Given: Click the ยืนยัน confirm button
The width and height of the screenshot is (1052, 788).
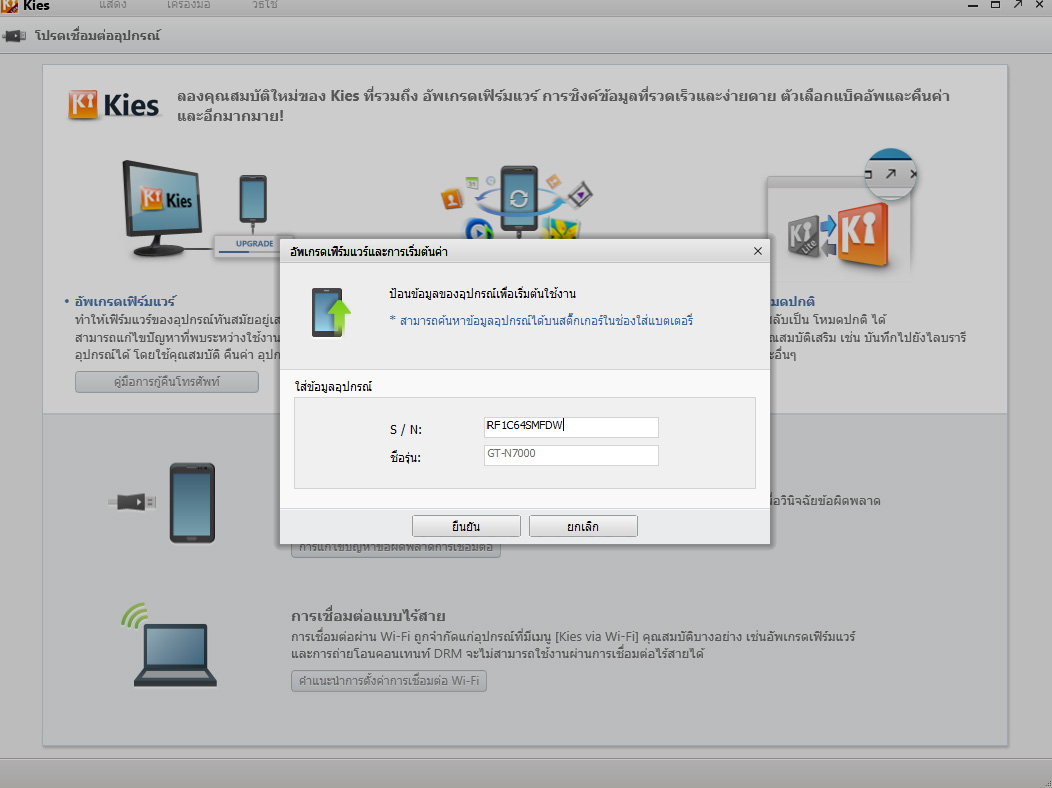Looking at the screenshot, I should 466,526.
